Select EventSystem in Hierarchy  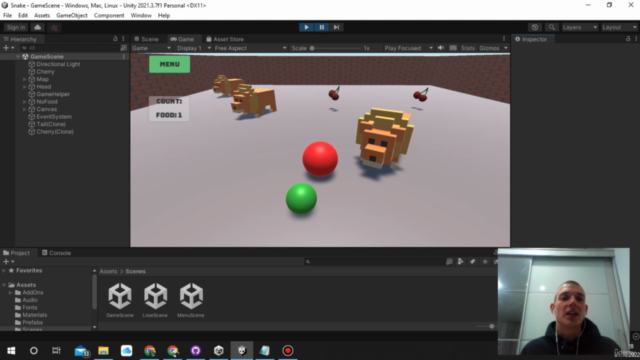[54, 117]
